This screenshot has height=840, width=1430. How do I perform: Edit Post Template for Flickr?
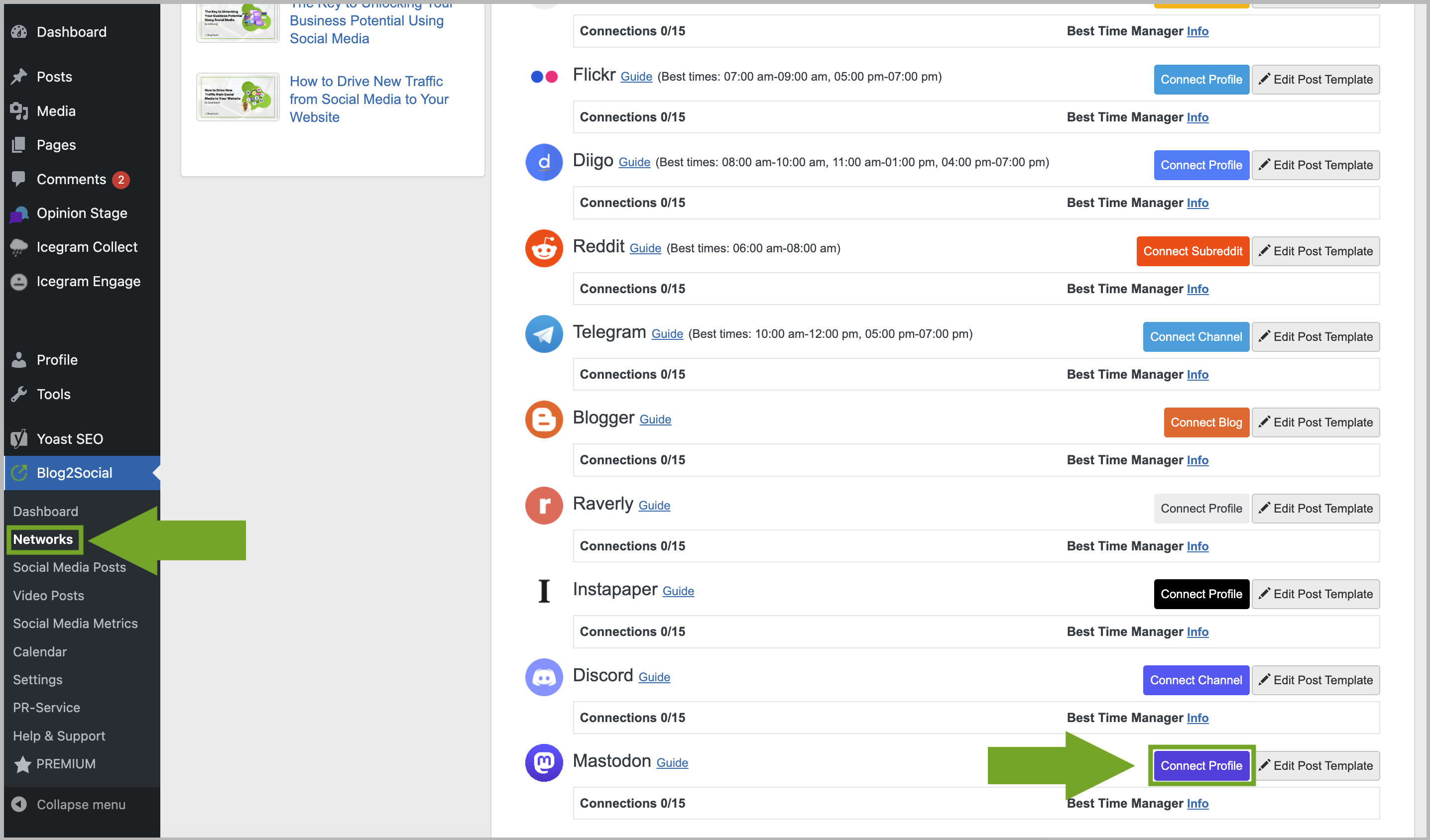tap(1316, 80)
